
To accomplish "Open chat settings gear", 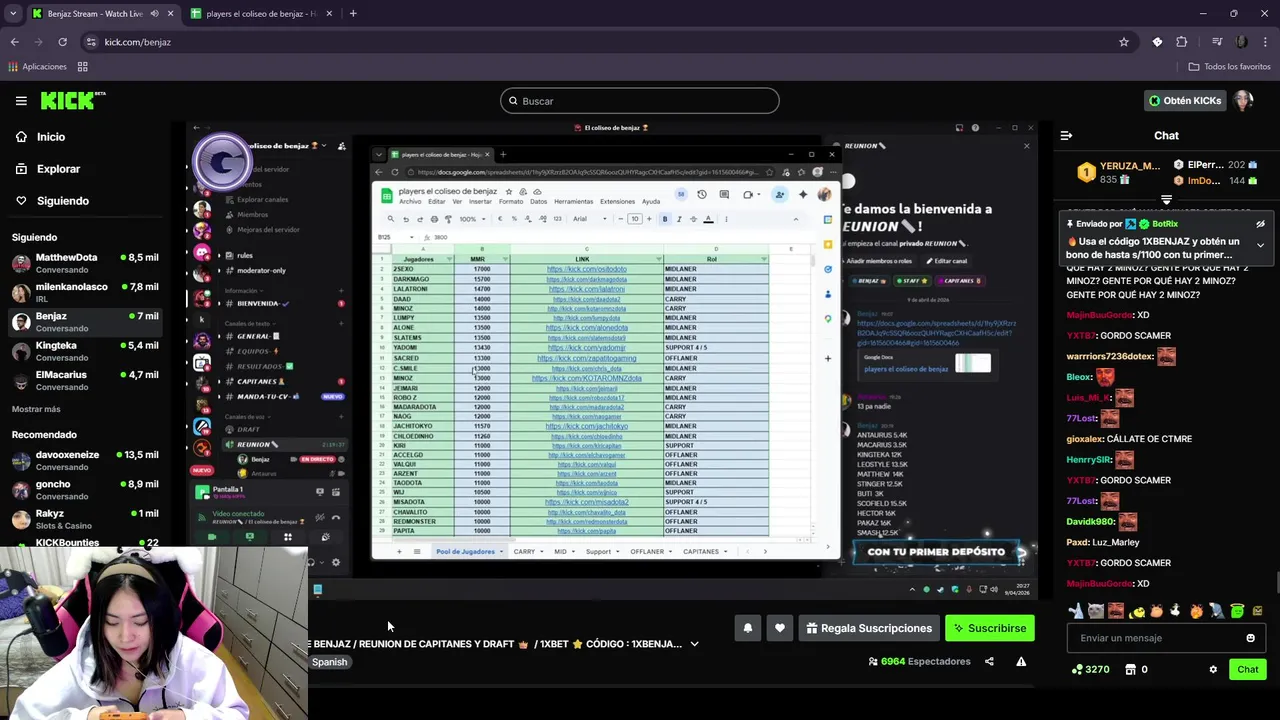I will [x=1213, y=669].
